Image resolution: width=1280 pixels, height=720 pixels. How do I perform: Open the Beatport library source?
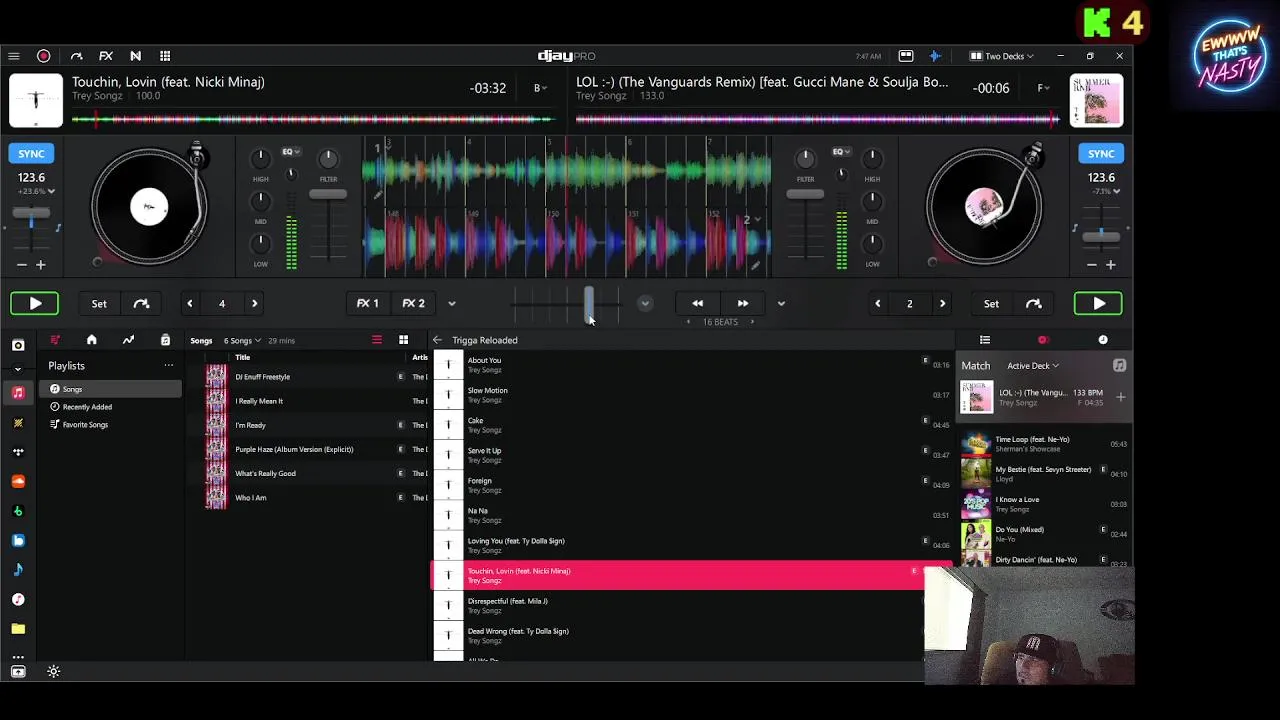click(18, 511)
